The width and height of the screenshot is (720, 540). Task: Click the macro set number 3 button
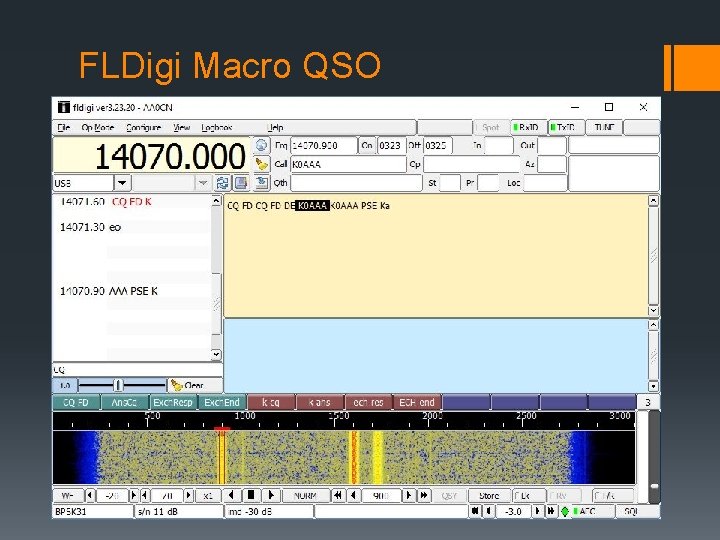648,402
